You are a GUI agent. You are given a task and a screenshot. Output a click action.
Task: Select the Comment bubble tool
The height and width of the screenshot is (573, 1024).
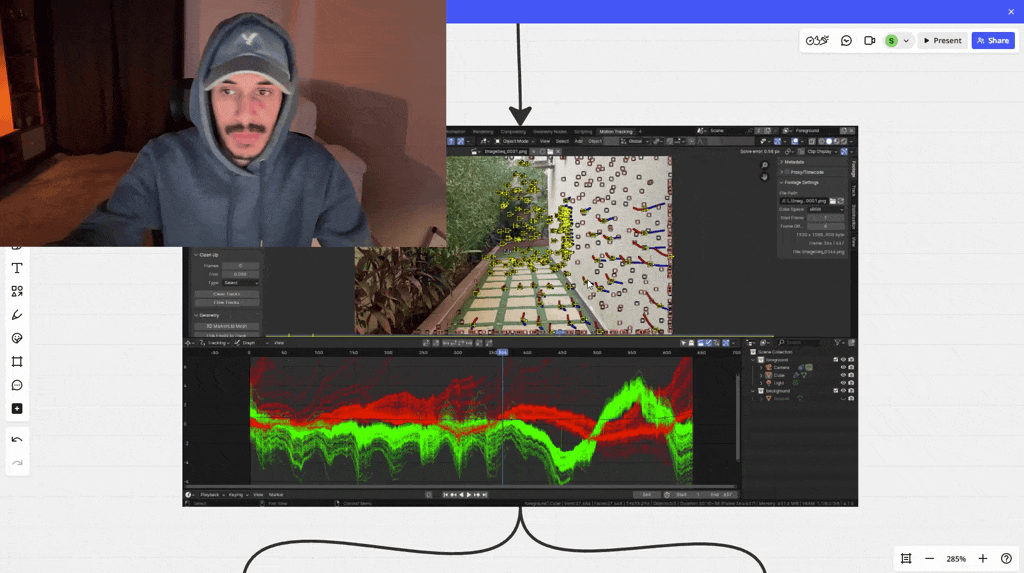[17, 385]
